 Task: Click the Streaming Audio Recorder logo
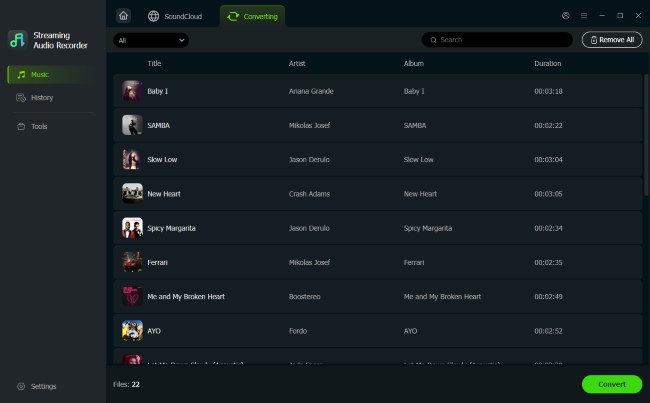pos(17,40)
